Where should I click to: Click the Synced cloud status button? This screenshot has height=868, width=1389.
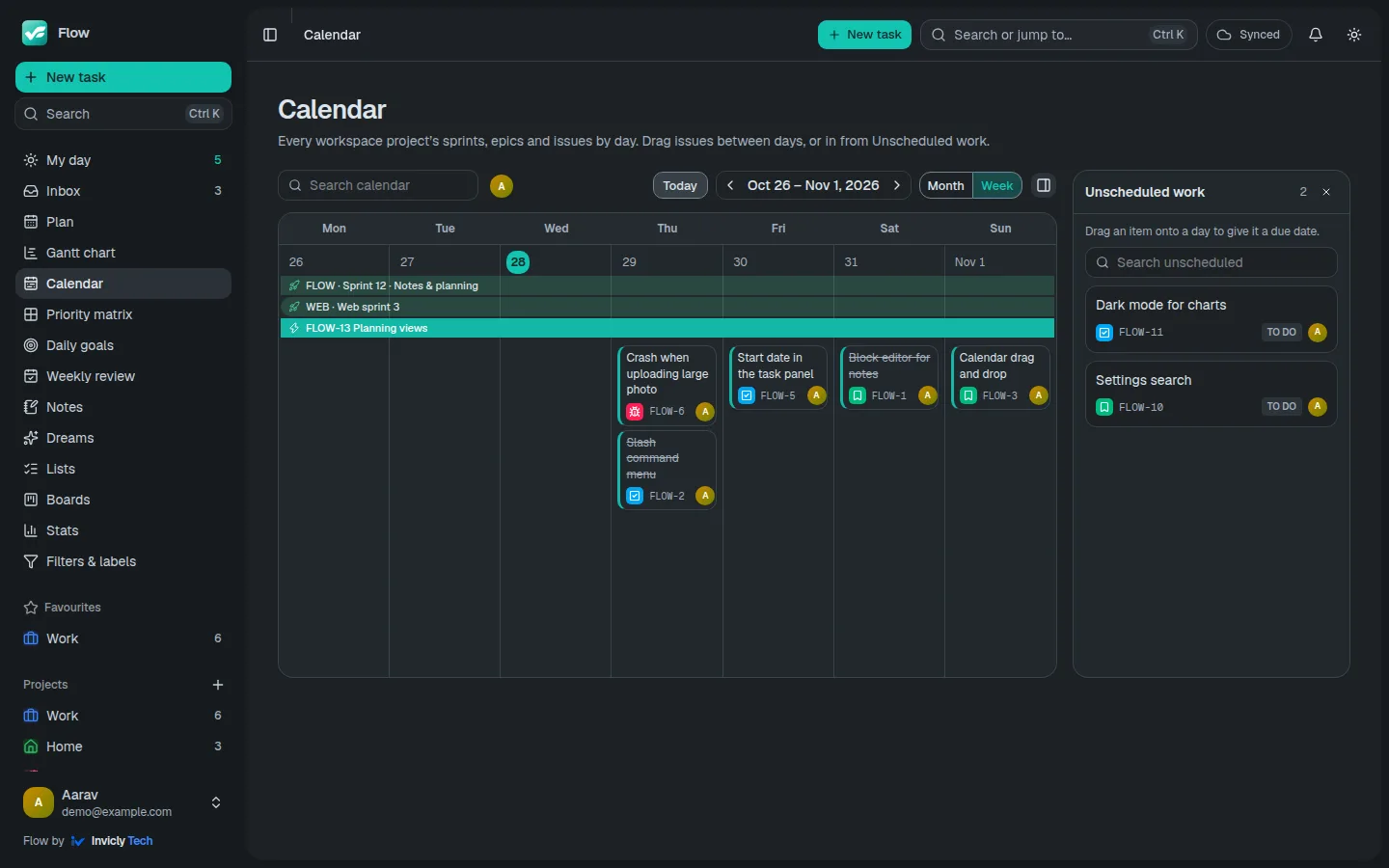pyautogui.click(x=1248, y=35)
